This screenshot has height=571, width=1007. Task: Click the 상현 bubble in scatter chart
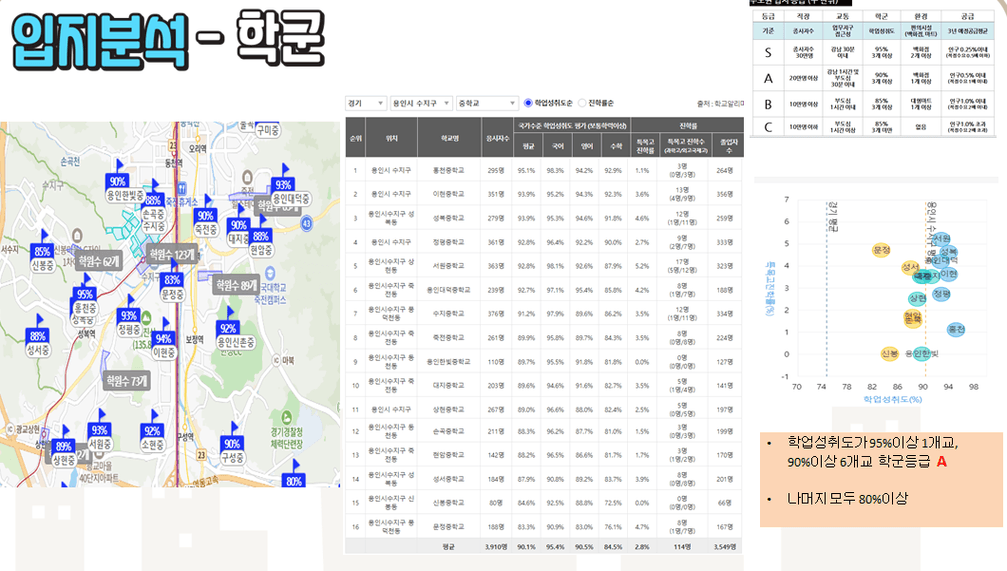pos(918,298)
